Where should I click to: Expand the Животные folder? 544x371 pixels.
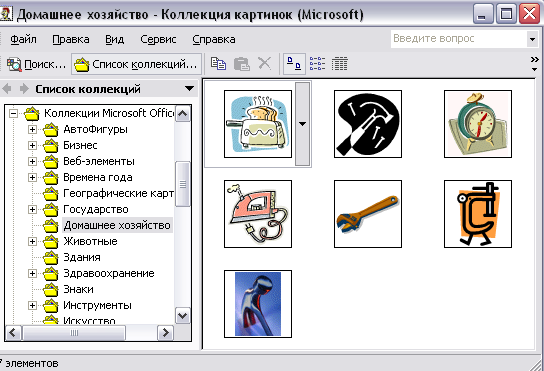coord(32,241)
